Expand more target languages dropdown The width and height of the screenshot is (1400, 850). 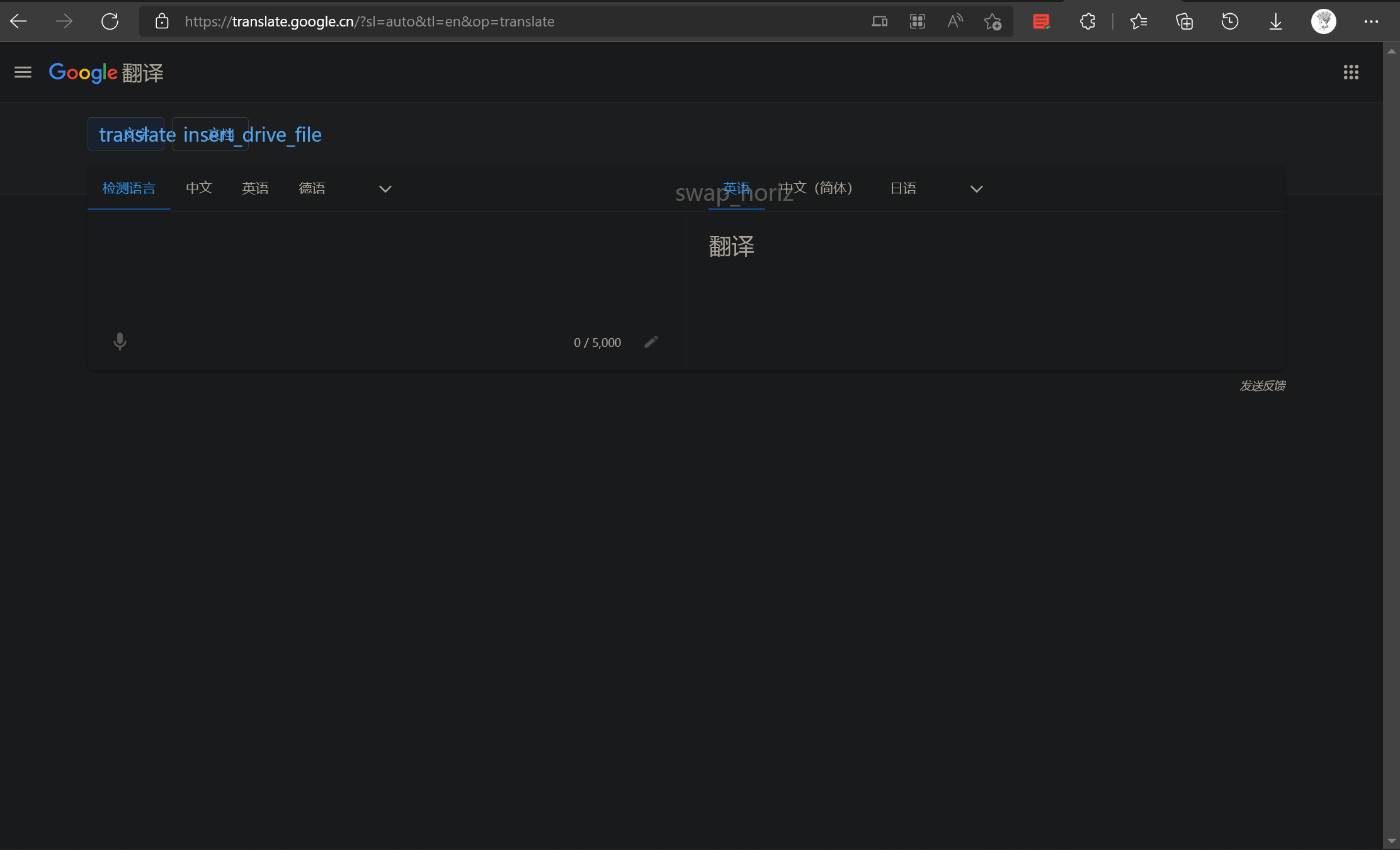coord(976,188)
